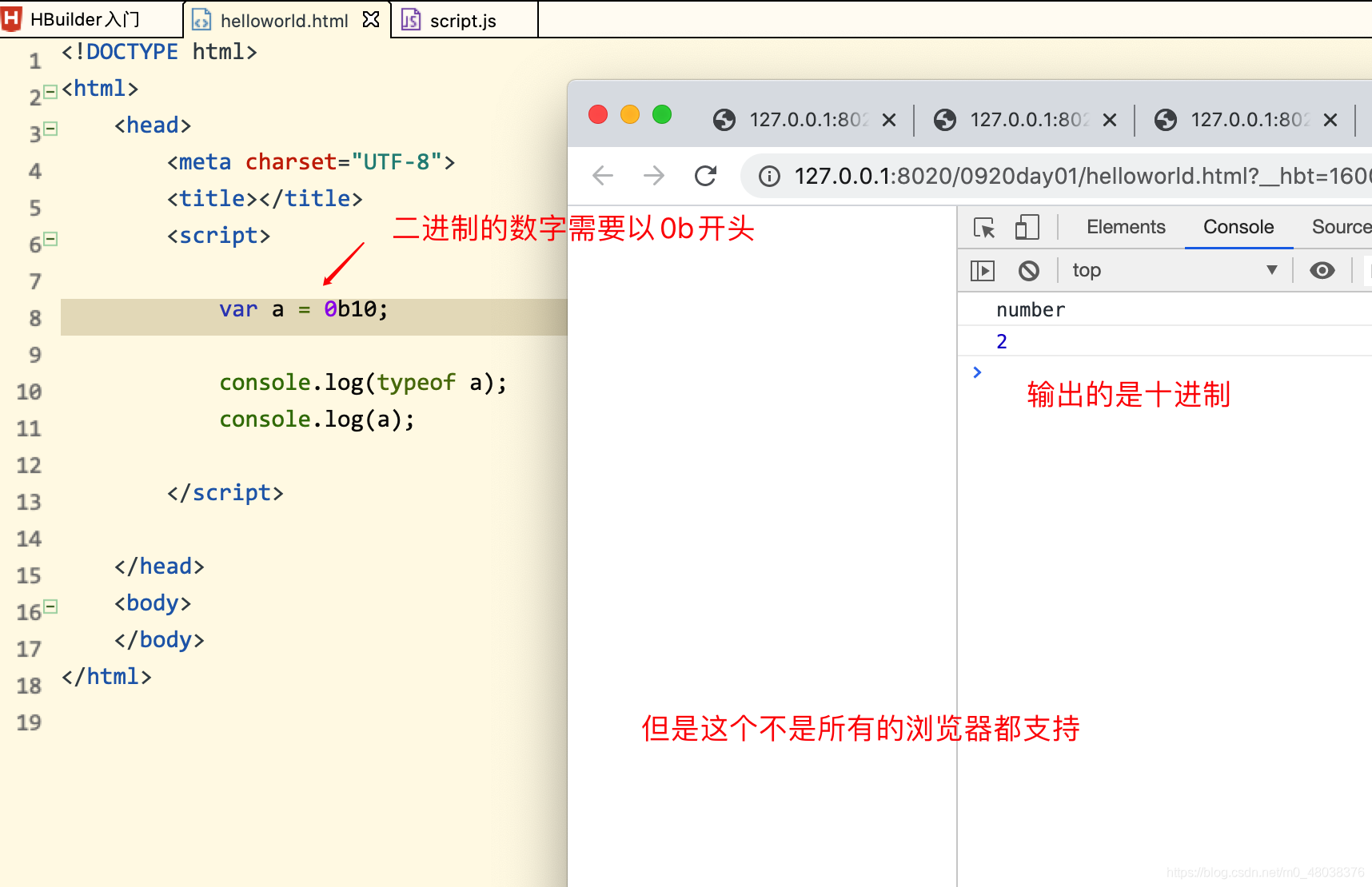Viewport: 1372px width, 887px height.
Task: Click the globe favicon of the third browser tab
Action: click(1166, 120)
